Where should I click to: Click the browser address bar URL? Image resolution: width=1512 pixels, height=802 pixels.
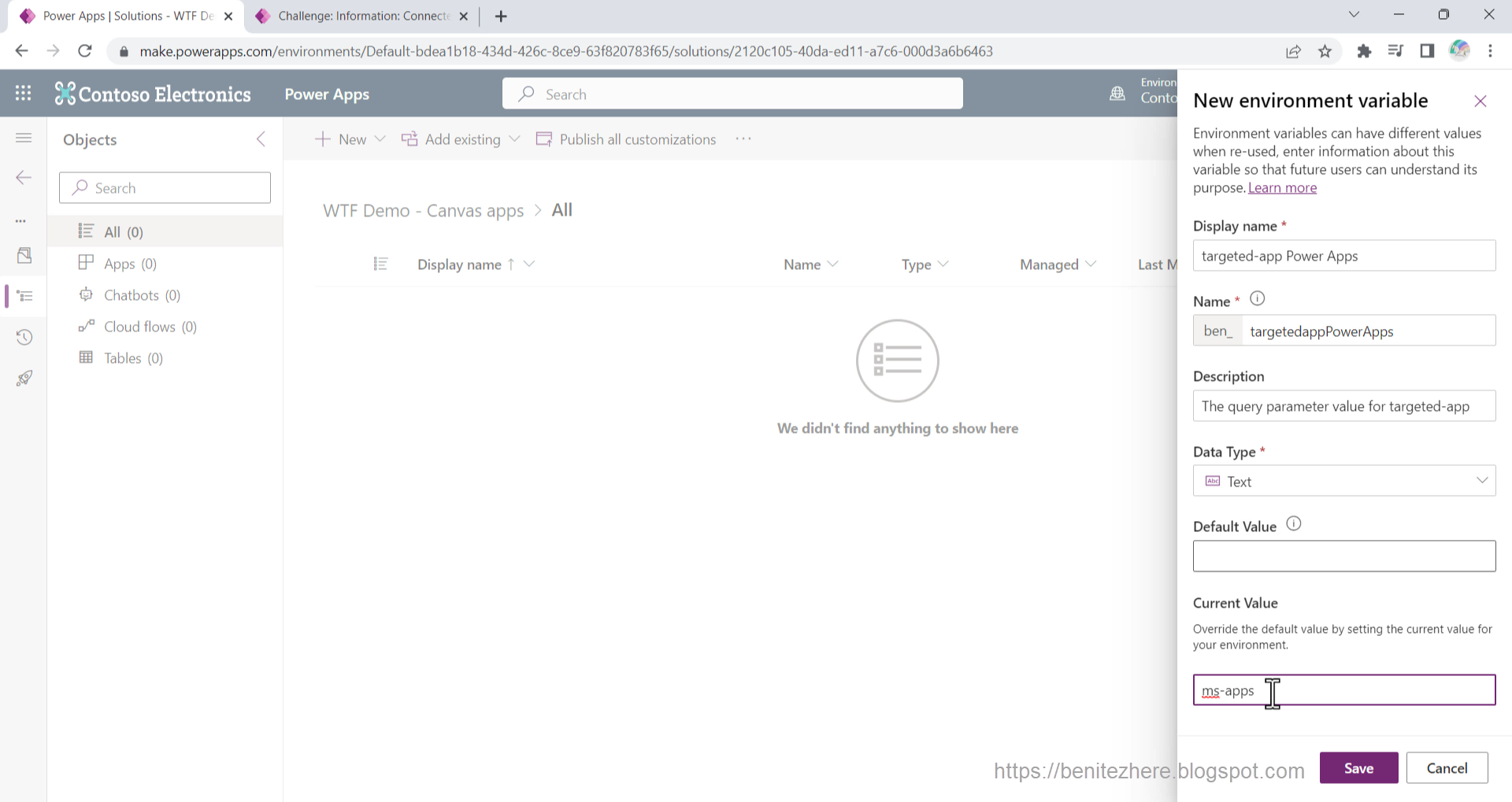(x=566, y=51)
